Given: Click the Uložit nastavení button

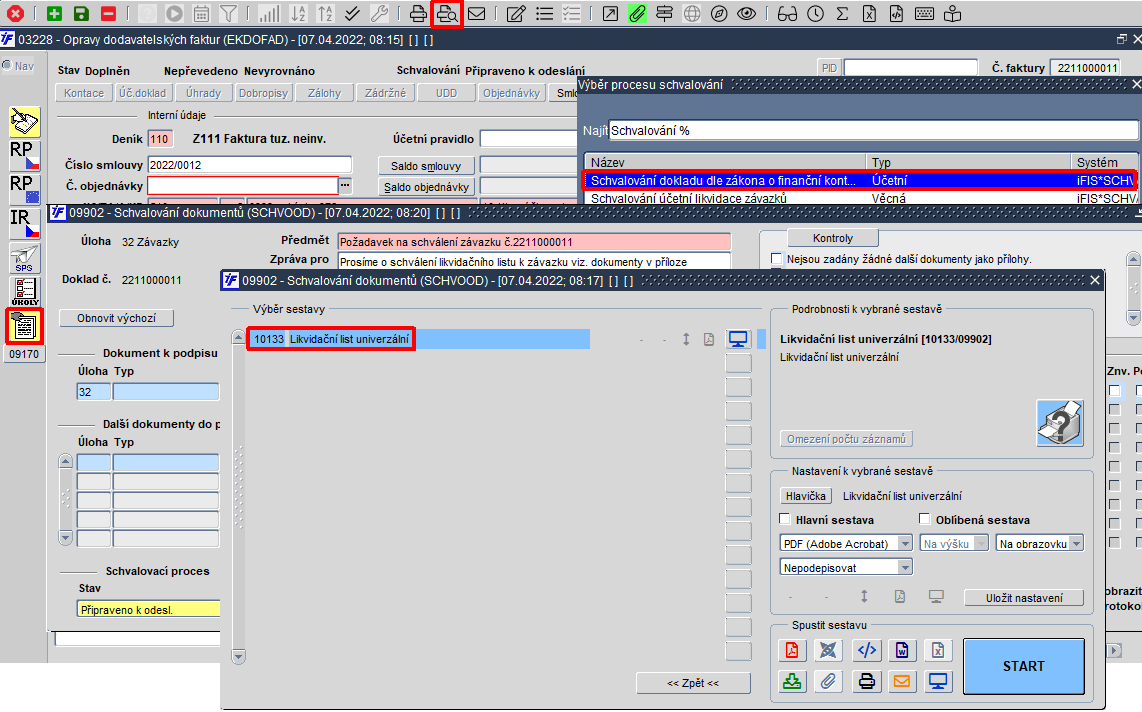Looking at the screenshot, I should (x=1024, y=598).
